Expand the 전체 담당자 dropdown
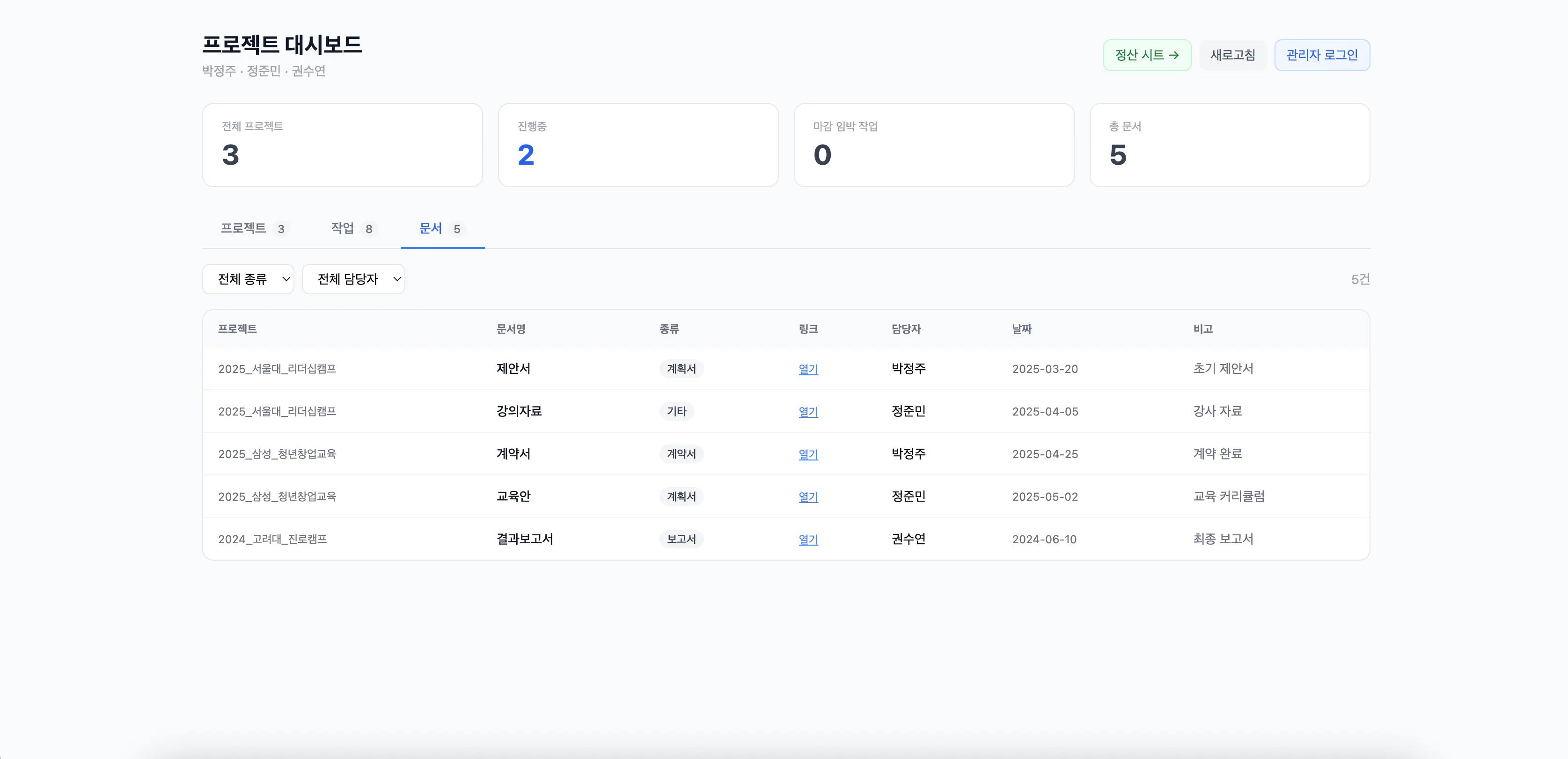The height and width of the screenshot is (759, 1568). [x=354, y=279]
